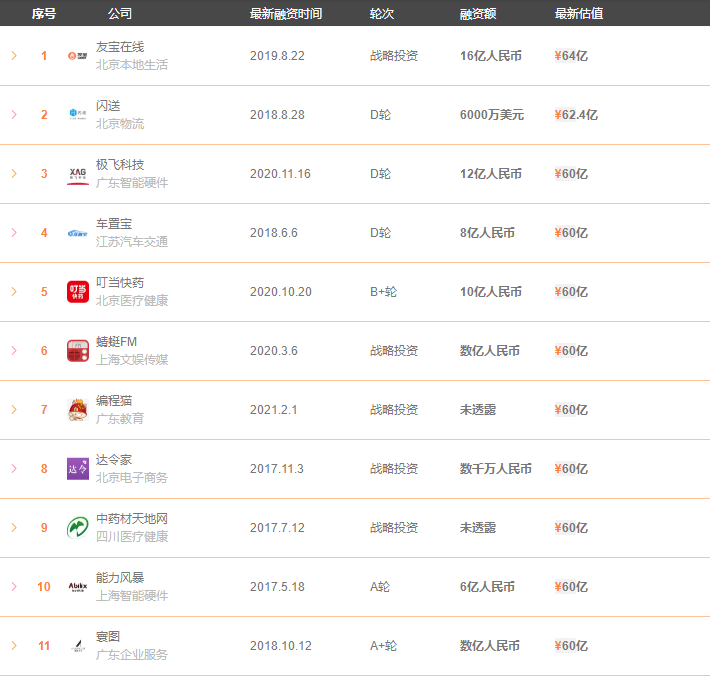This screenshot has height=677, width=710.
Task: Click the 最新融资时间 column header
Action: [x=286, y=14]
